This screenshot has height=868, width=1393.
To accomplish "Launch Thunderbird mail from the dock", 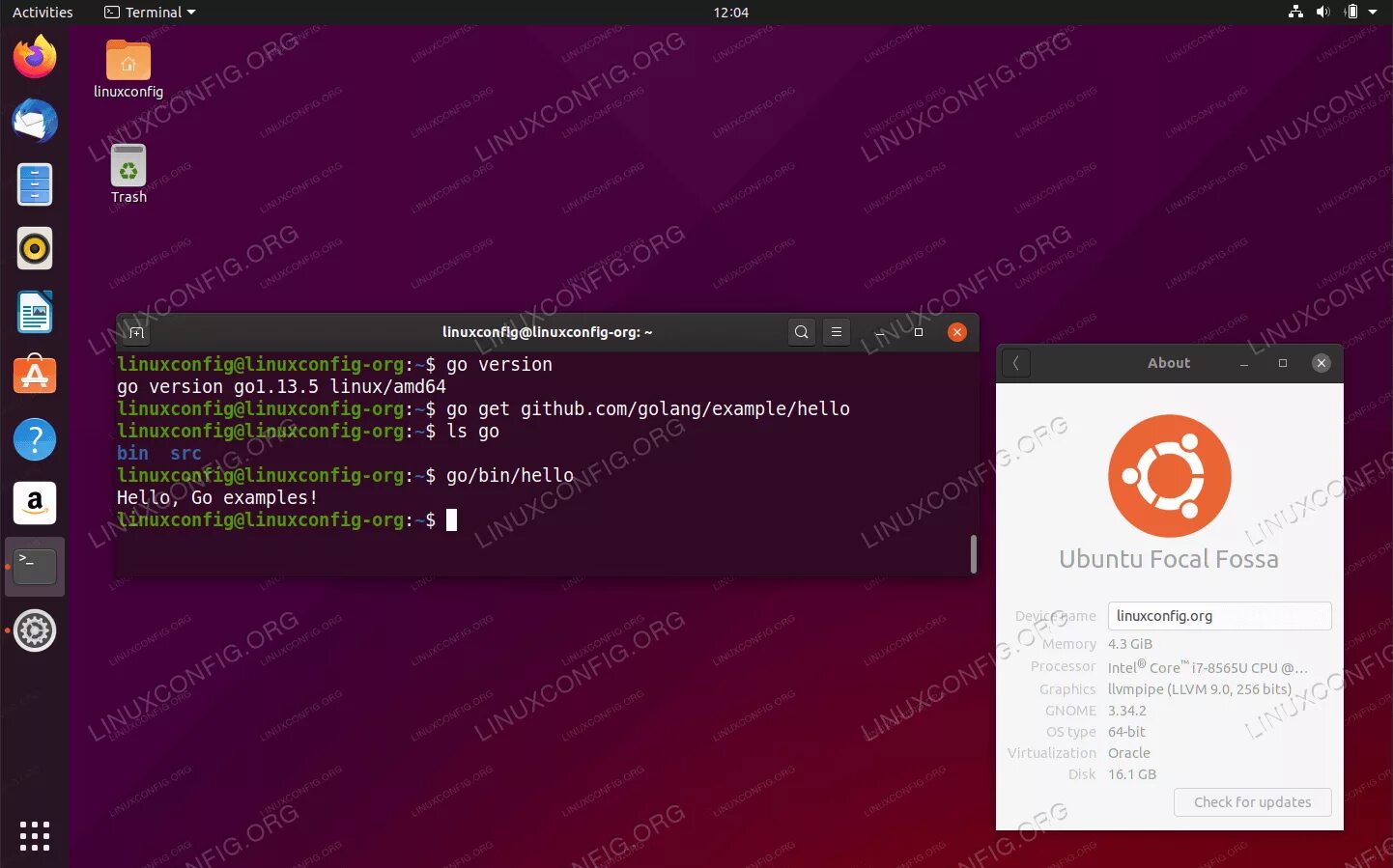I will click(x=35, y=122).
